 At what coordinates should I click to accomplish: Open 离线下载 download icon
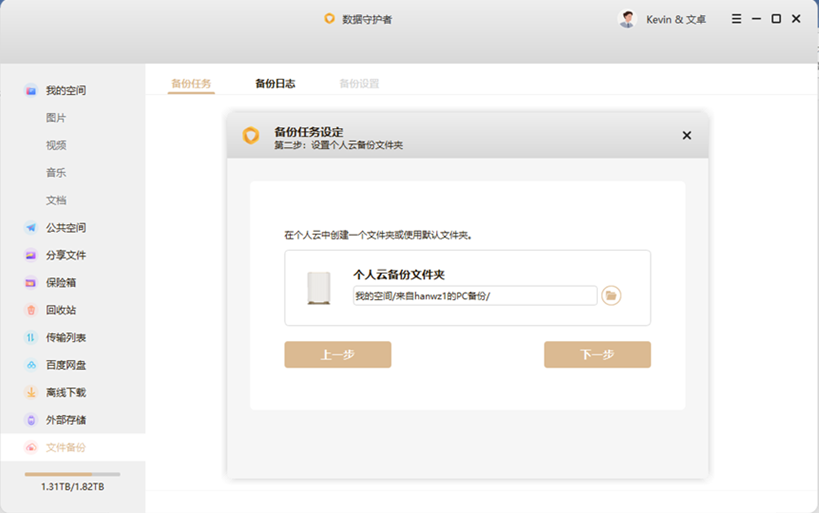point(31,393)
